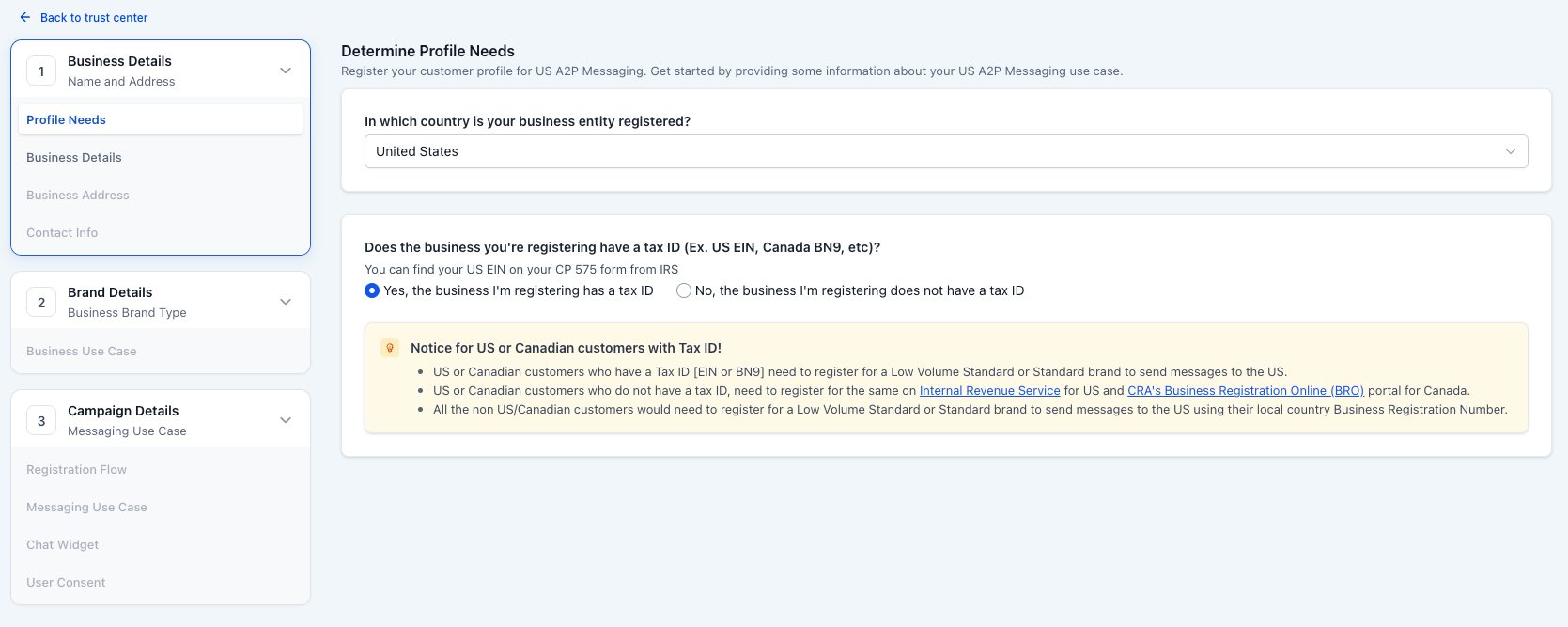Follow the Internal Revenue Service link
The height and width of the screenshot is (627, 1568).
[x=989, y=391]
